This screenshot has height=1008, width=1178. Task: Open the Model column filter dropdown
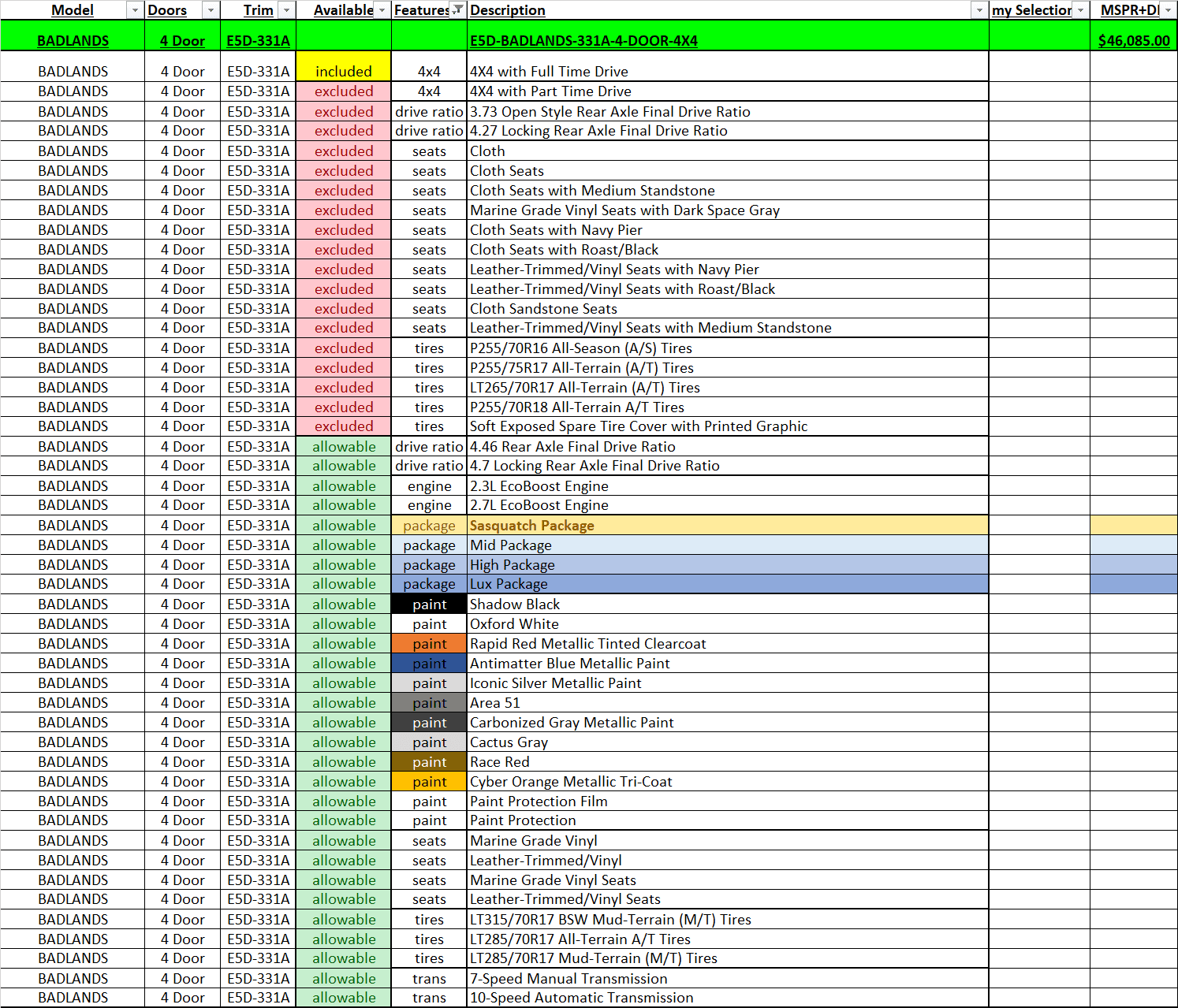[135, 10]
